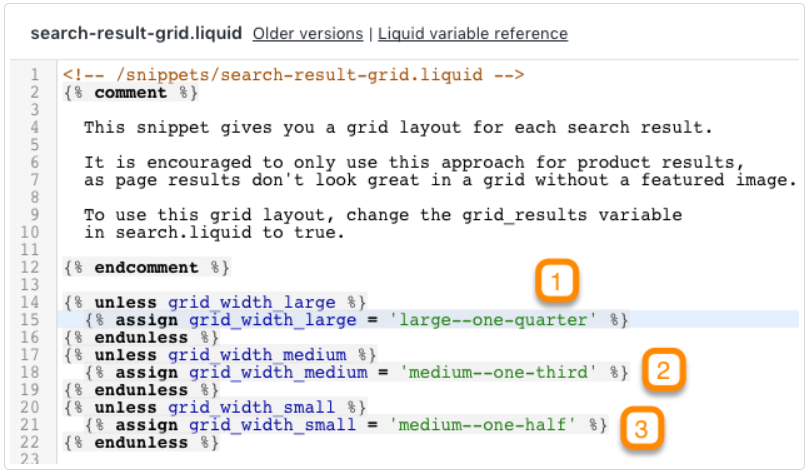Click the endunless tag on line 22

click(141, 442)
